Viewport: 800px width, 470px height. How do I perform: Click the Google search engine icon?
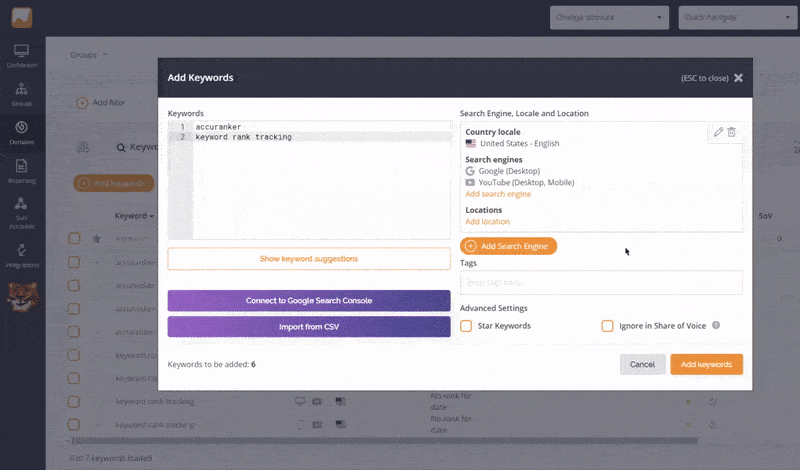470,171
